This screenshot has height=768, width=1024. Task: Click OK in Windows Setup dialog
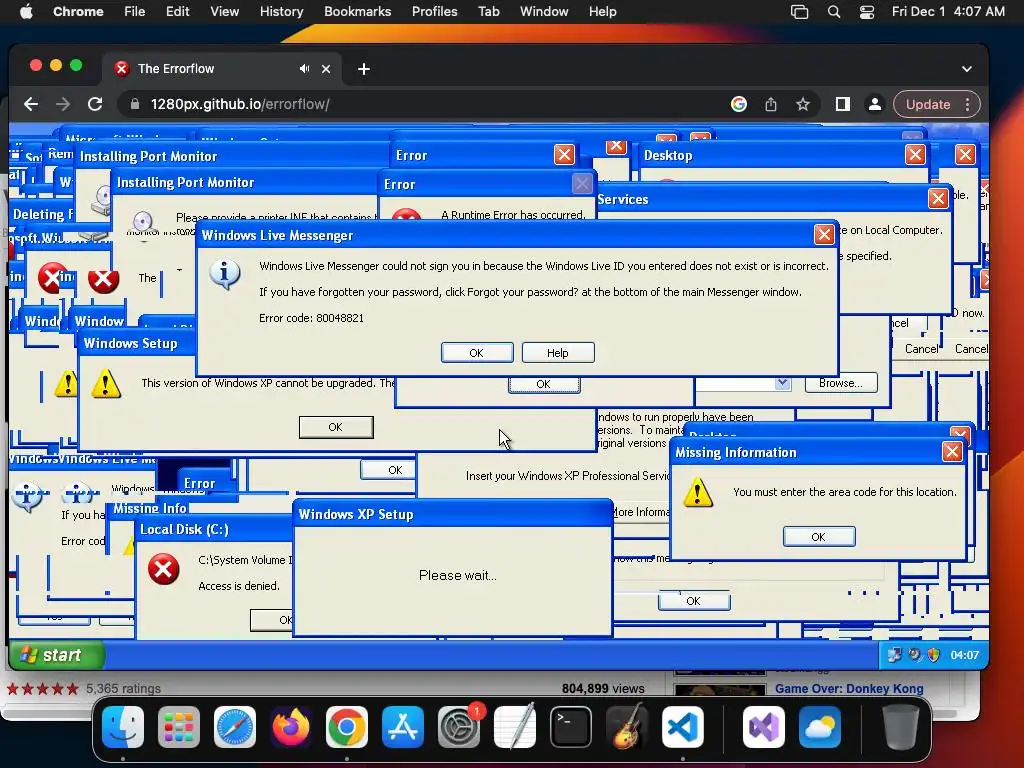336,427
